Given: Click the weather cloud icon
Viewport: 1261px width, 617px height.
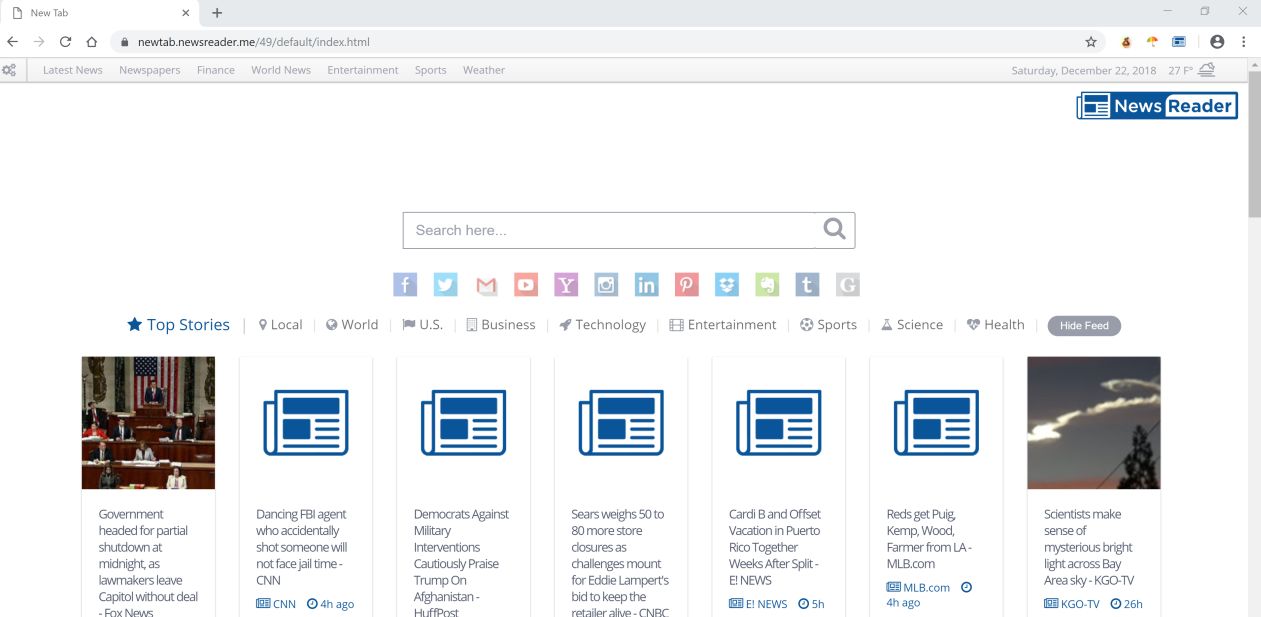Looking at the screenshot, I should tap(1207, 69).
